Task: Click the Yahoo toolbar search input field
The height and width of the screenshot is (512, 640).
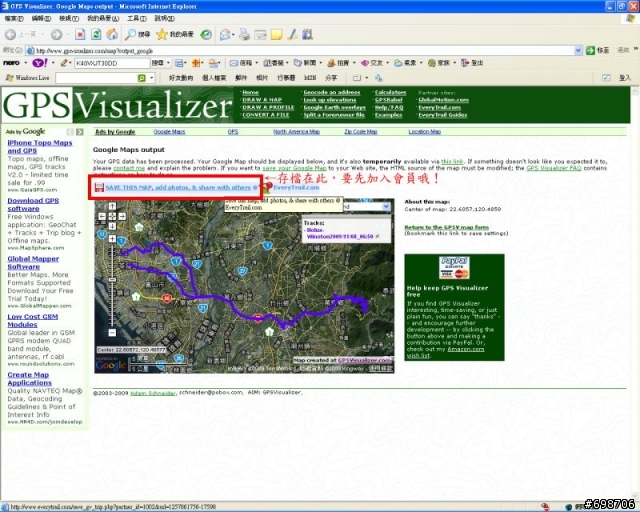Action: 112,63
